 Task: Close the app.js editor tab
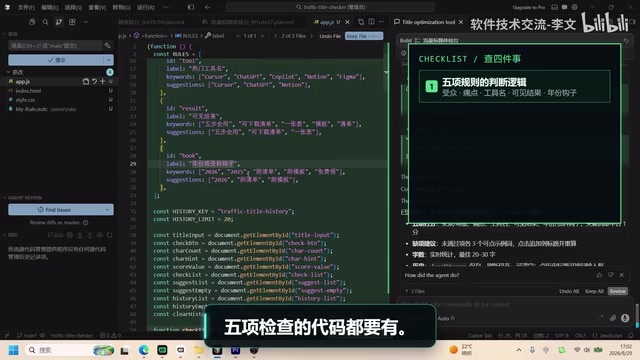point(347,22)
